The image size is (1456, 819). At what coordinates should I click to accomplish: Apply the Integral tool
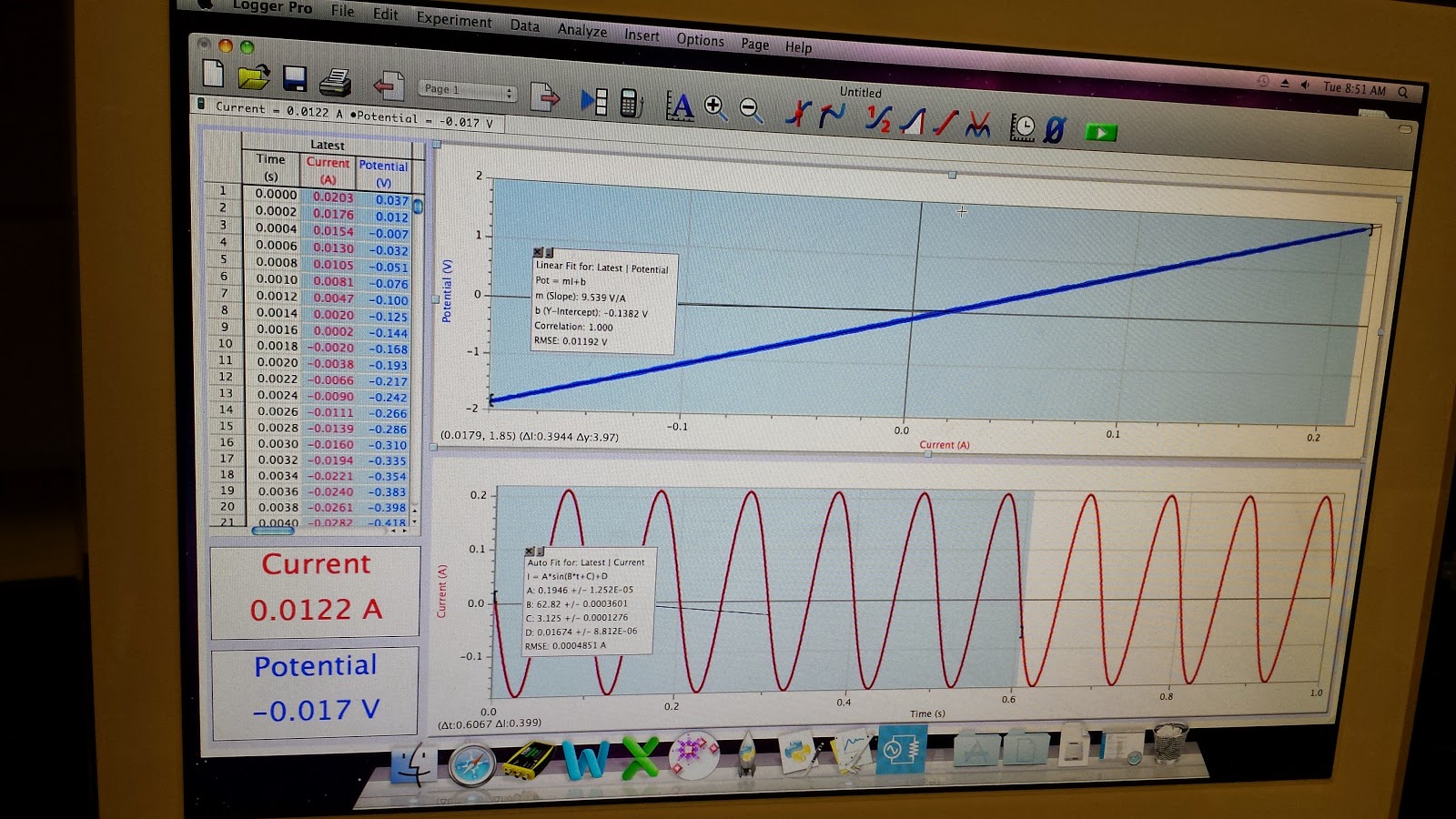pos(913,121)
